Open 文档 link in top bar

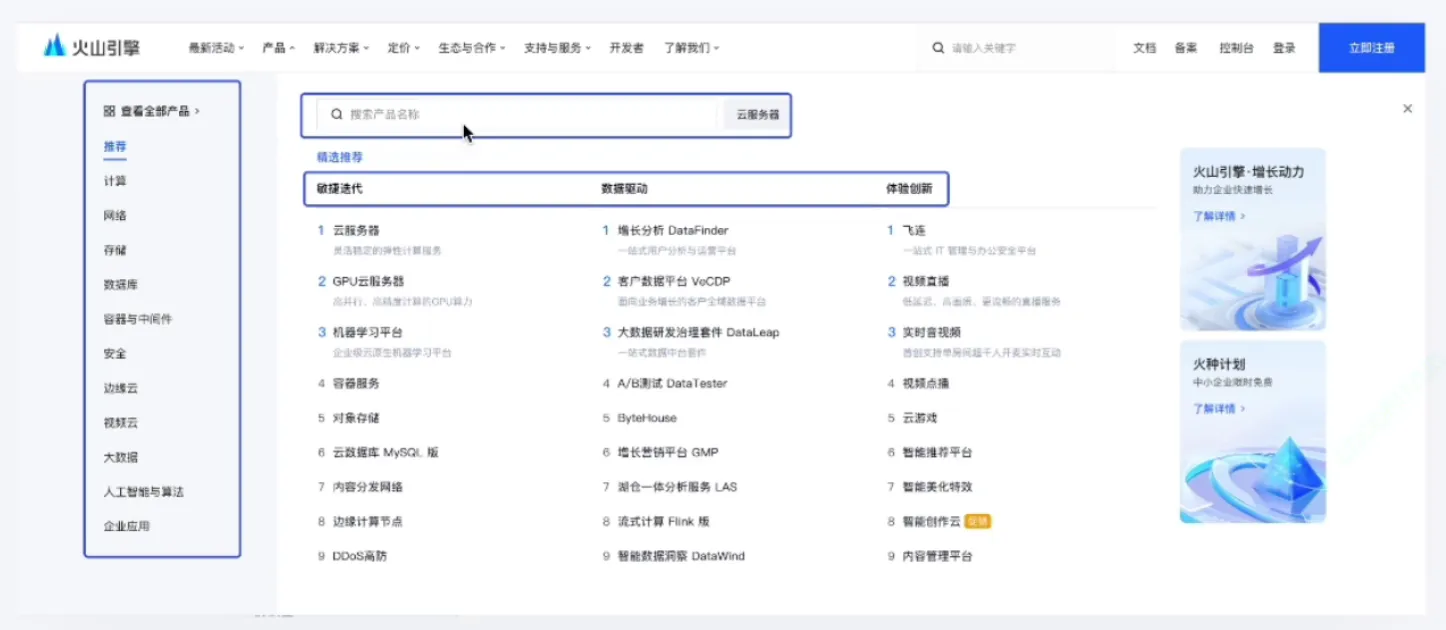coord(1144,47)
